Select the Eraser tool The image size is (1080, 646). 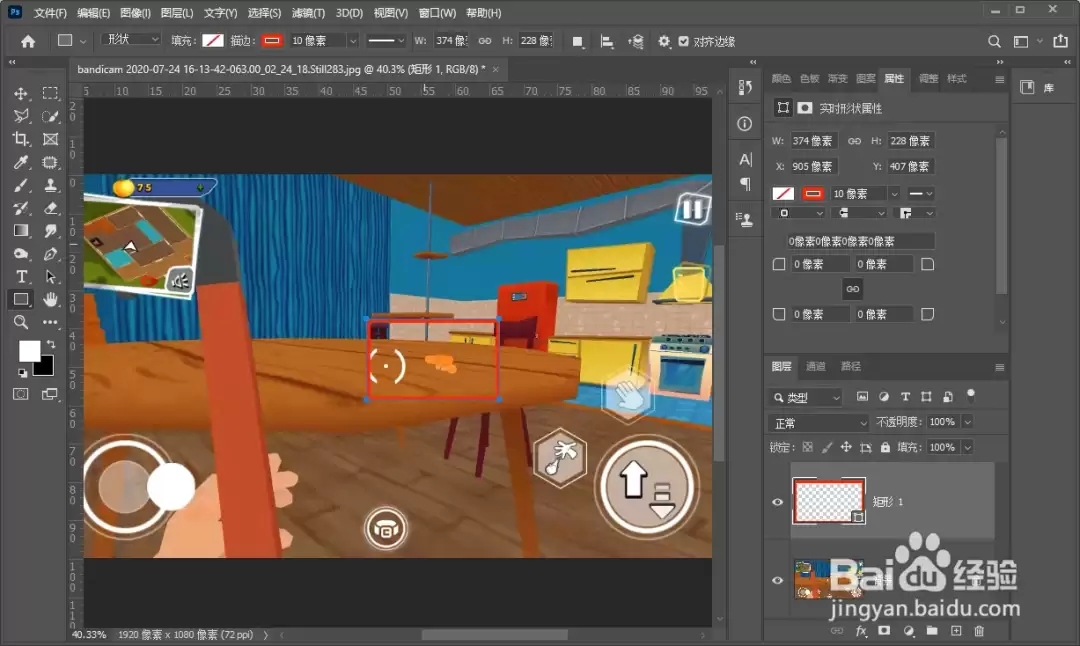click(50, 208)
